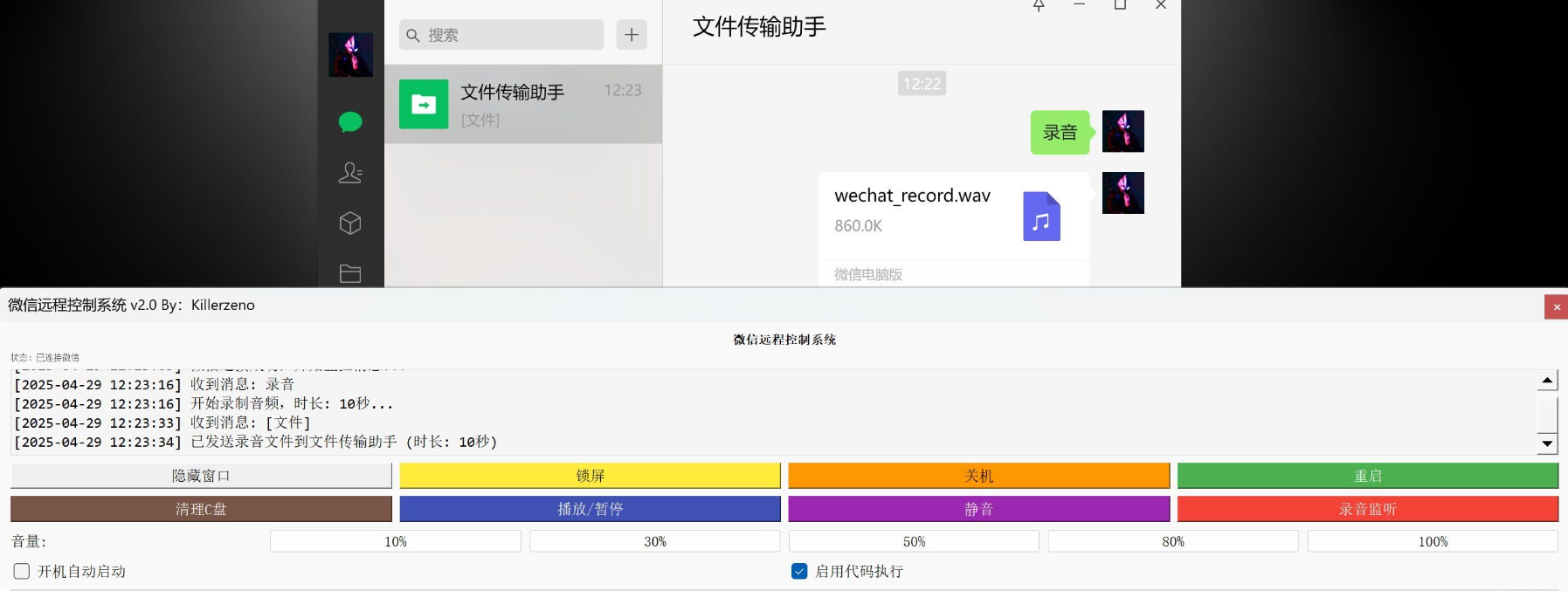
Task: Click the yellow 锁屏 button
Action: coord(590,476)
